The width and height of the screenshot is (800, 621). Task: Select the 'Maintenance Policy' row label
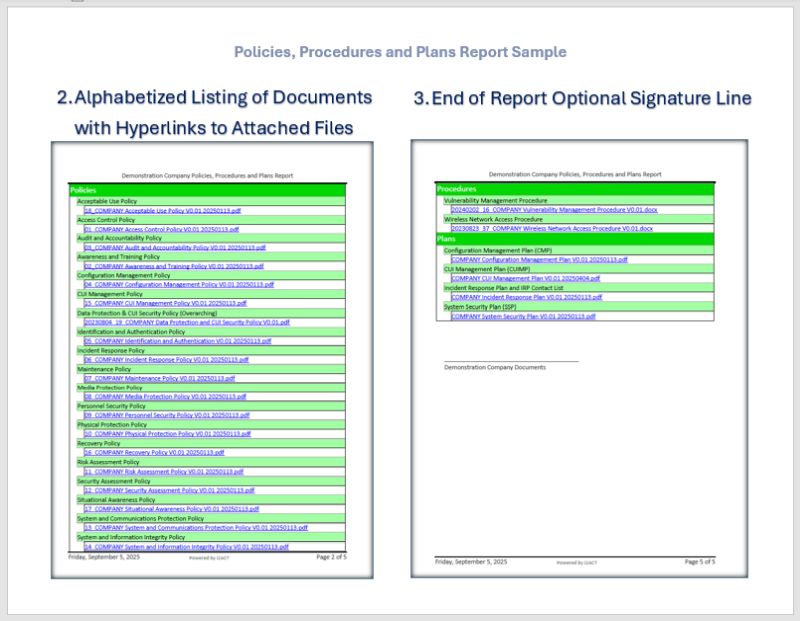[x=104, y=369]
